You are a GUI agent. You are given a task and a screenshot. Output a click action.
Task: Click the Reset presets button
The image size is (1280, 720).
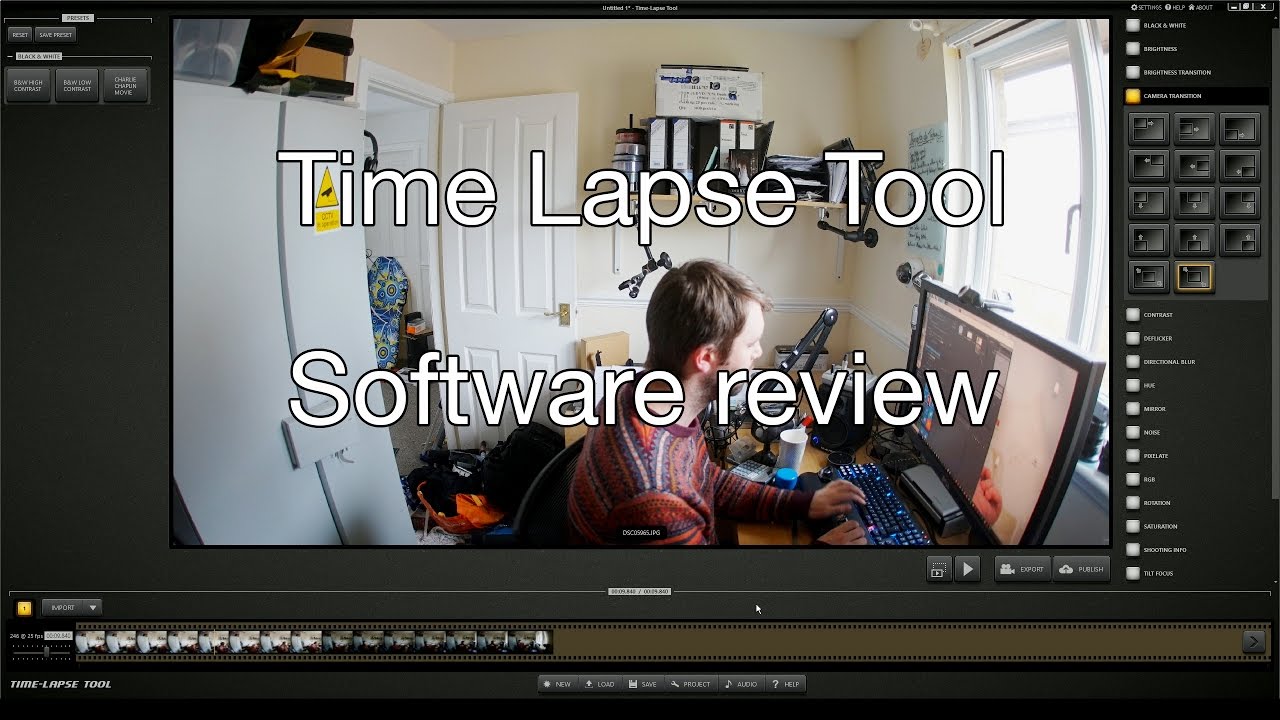(x=20, y=34)
